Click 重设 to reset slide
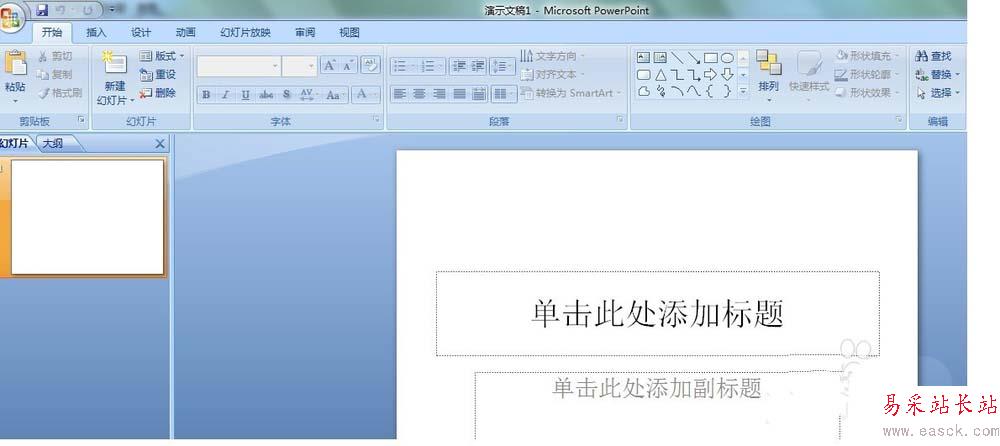 click(x=158, y=75)
